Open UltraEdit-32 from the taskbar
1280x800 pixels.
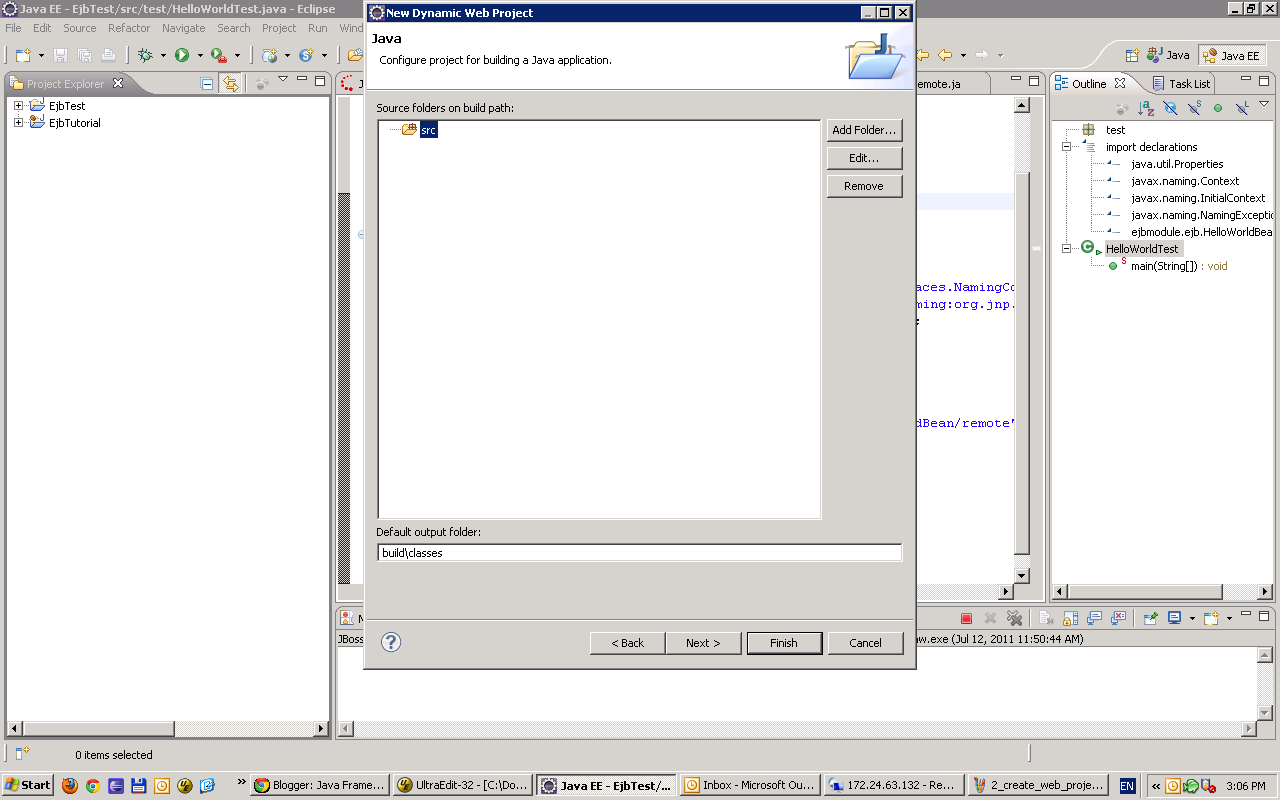tap(462, 785)
